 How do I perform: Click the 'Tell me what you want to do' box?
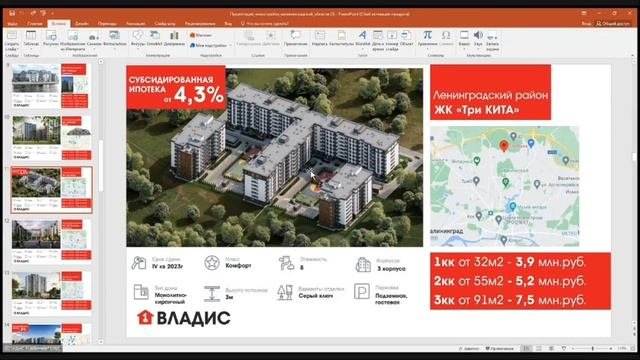click(x=264, y=24)
